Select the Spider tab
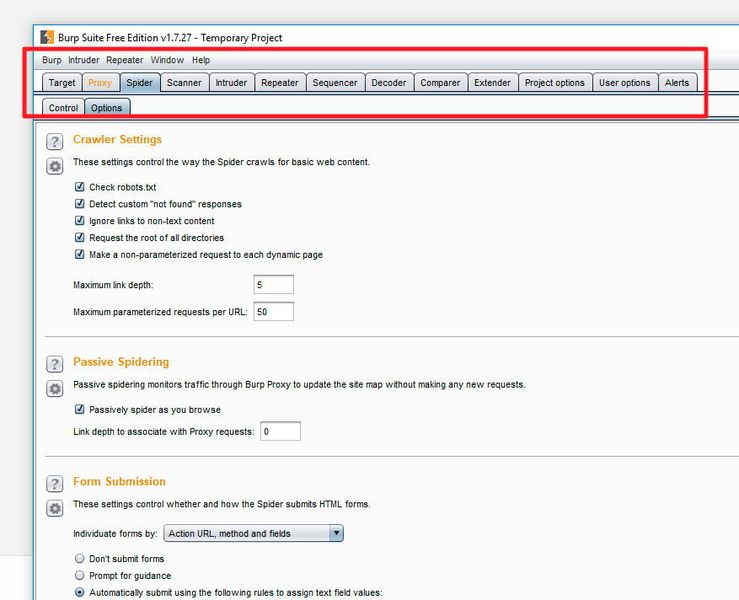 140,82
